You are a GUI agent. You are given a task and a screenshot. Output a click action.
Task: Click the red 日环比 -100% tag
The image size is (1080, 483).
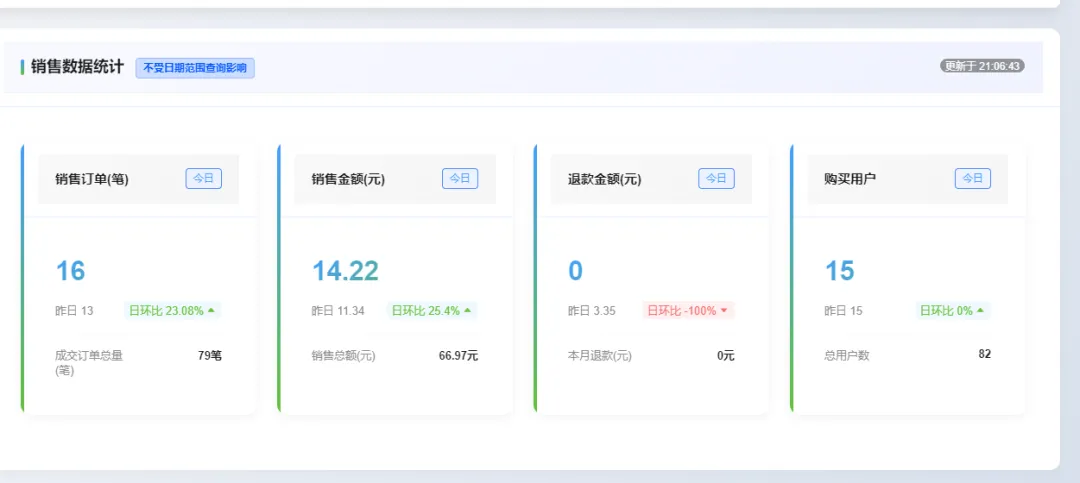(x=689, y=311)
